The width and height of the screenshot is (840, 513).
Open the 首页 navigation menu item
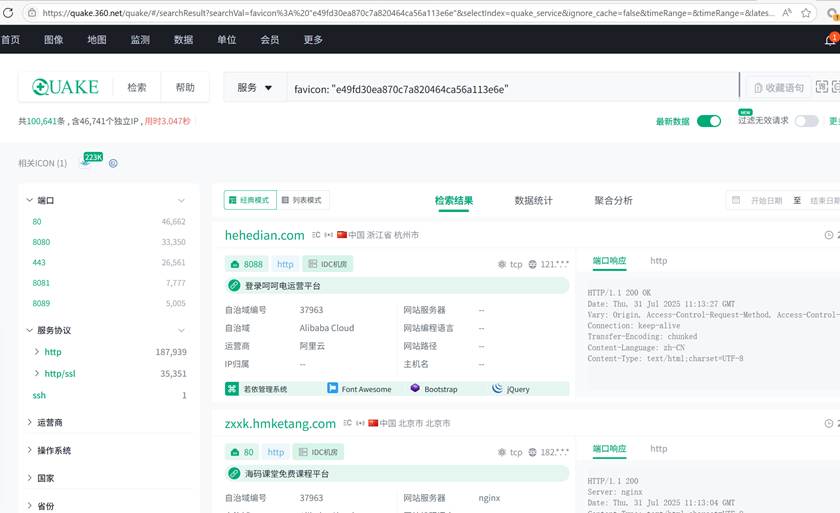(x=10, y=40)
